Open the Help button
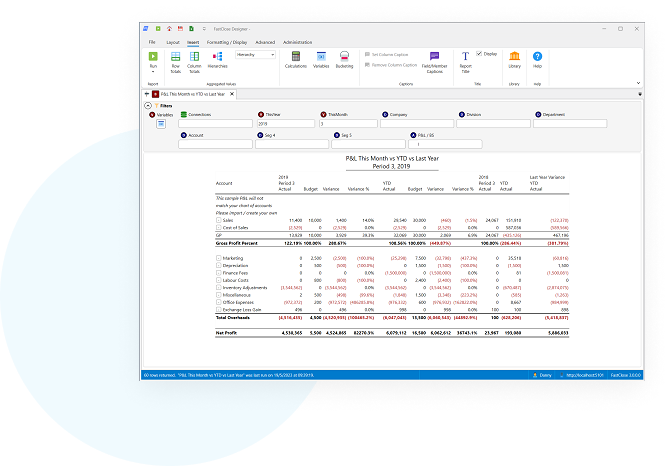The image size is (672, 466). point(537,58)
